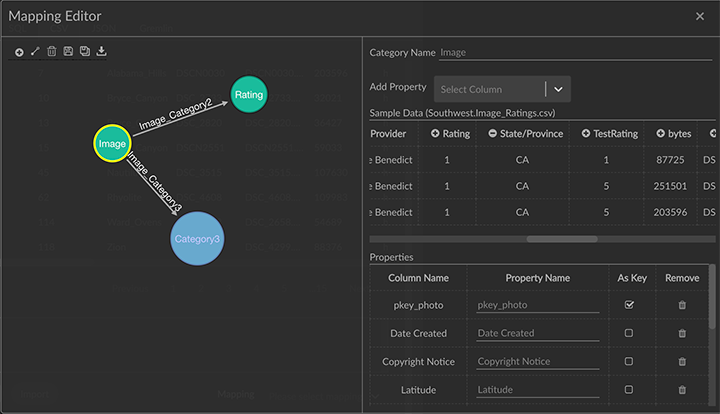Click the save-as copy icon in toolbar
Screen dimensions: 720x414
pyautogui.click(x=84, y=51)
